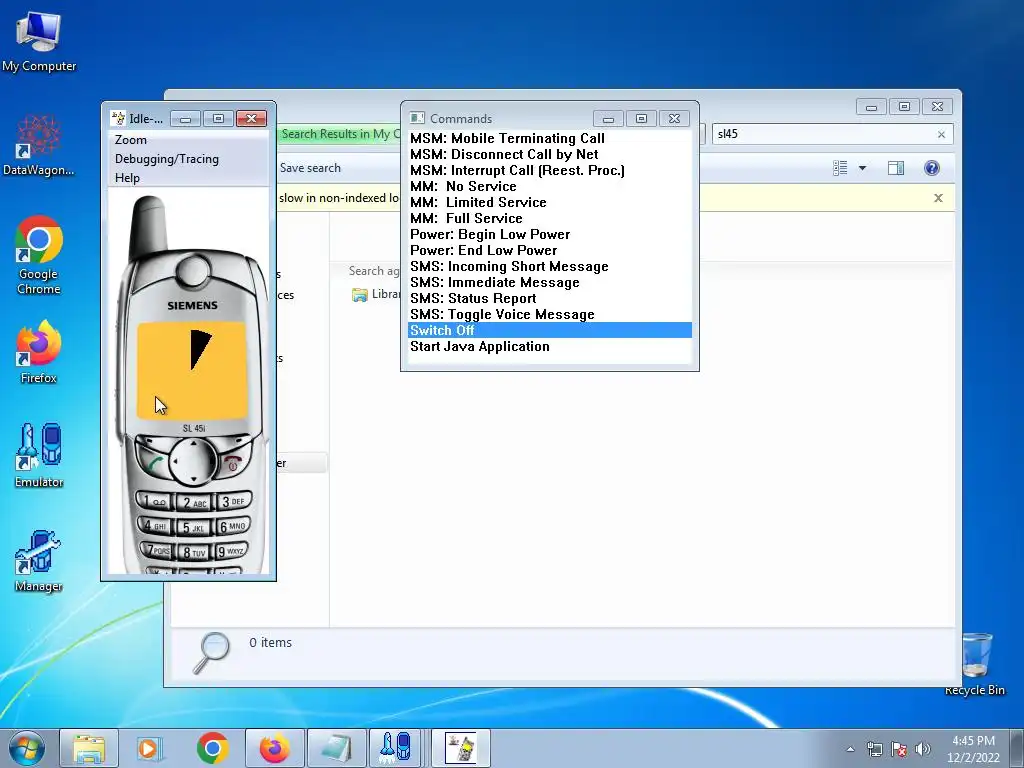
Task: Click phone keypad key 9 WXYZ
Action: pos(231,551)
